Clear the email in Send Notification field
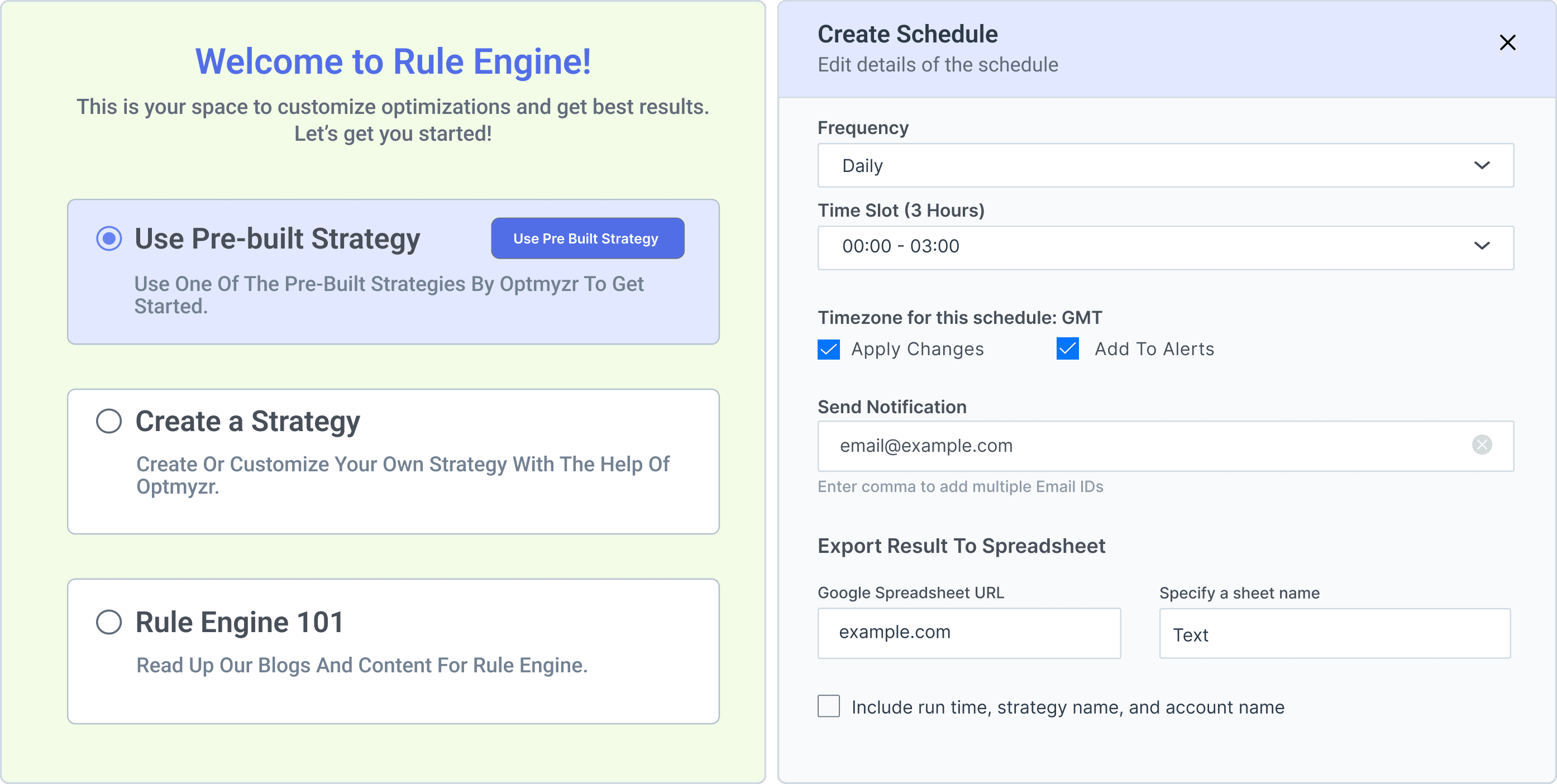The image size is (1557, 784). click(x=1482, y=445)
